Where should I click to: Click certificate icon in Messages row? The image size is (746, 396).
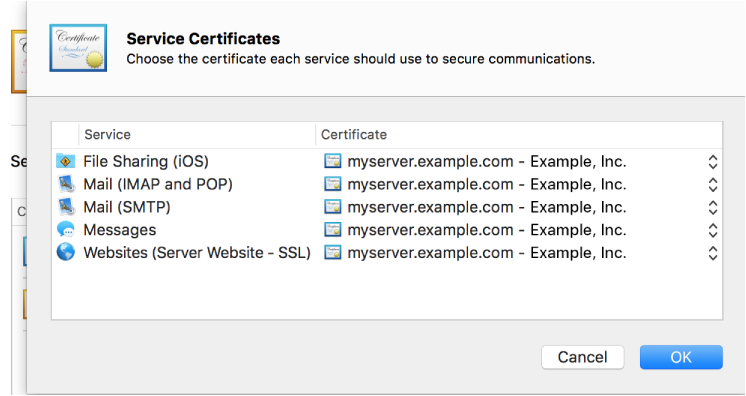pos(333,230)
